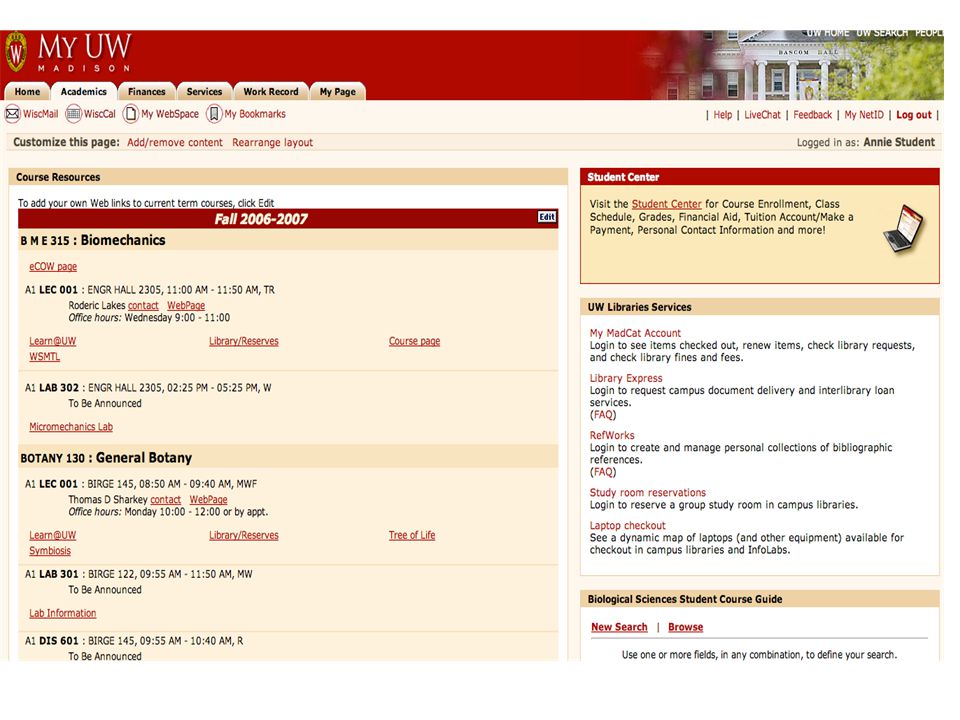The image size is (960, 720).
Task: Click Logged in as Annie Student text
Action: 866,142
